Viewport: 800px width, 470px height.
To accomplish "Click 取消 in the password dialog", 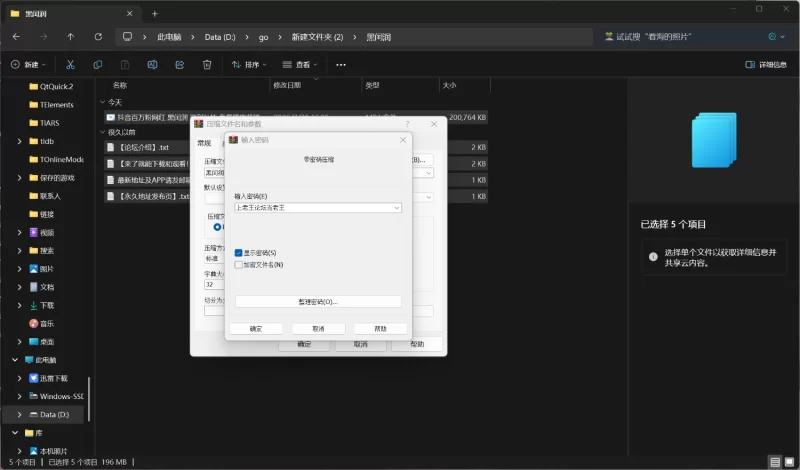I will (318, 329).
